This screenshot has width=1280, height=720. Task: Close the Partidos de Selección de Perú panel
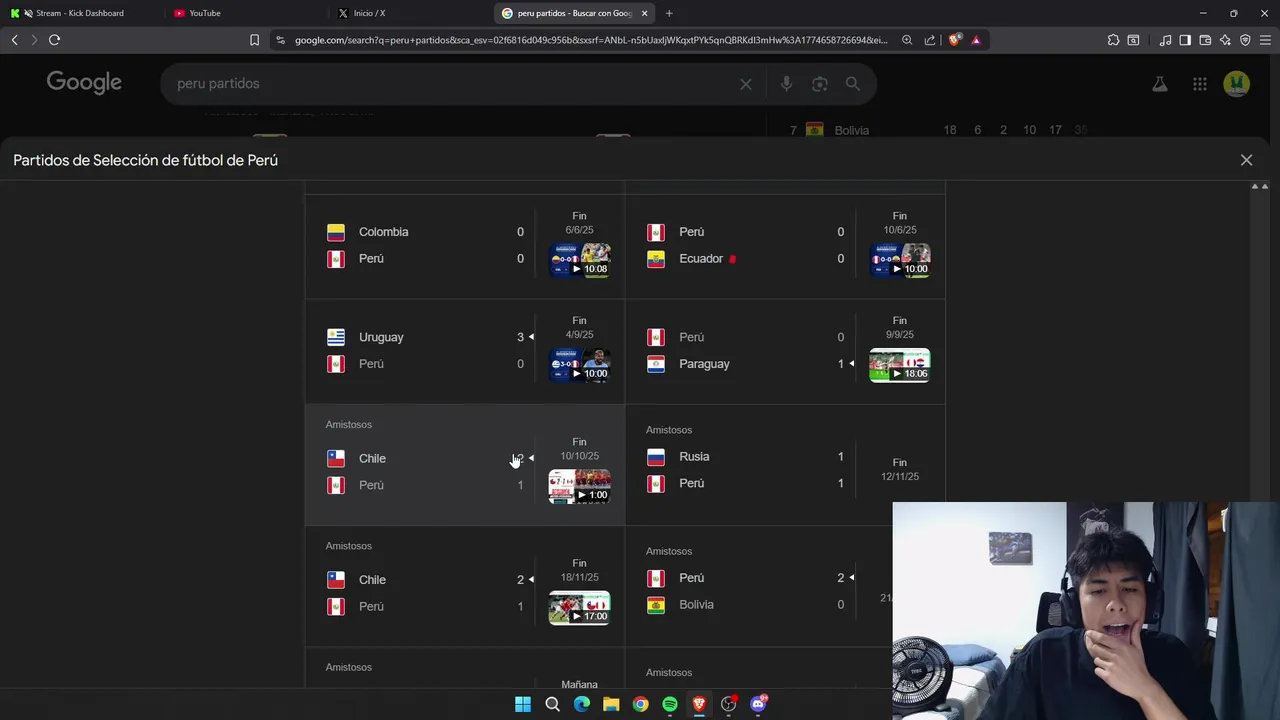tap(1246, 160)
